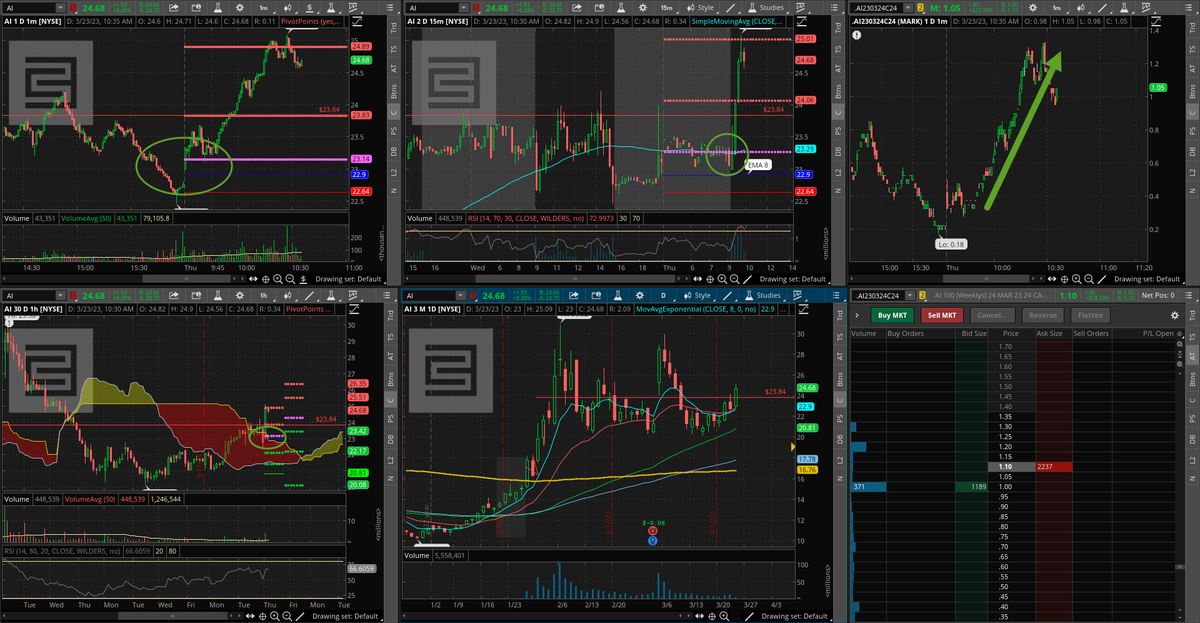This screenshot has height=623, width=1200.
Task: Open settings gear on AI 15m chart toolbar
Action: pyautogui.click(x=643, y=8)
